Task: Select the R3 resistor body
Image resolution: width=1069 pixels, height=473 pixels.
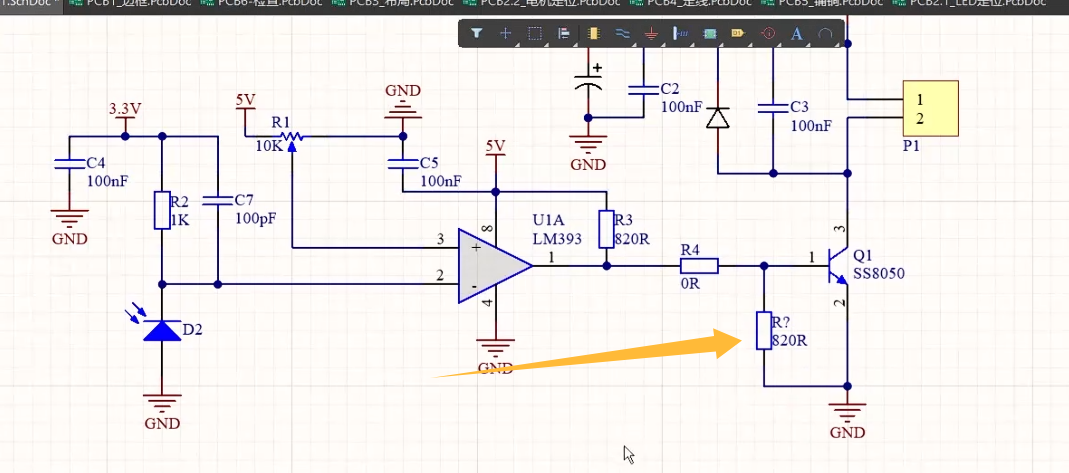Action: point(606,229)
